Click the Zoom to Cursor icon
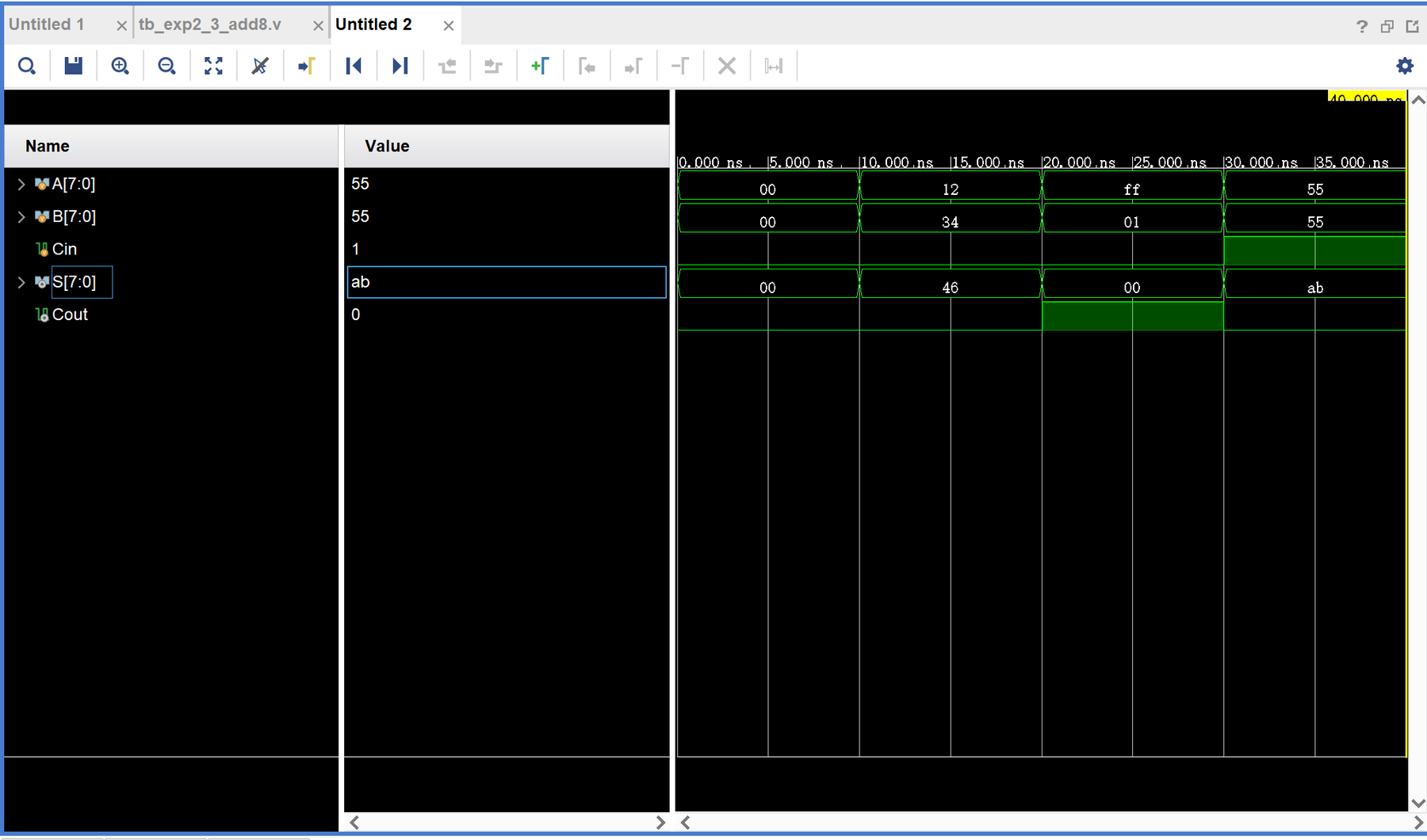 [260, 66]
